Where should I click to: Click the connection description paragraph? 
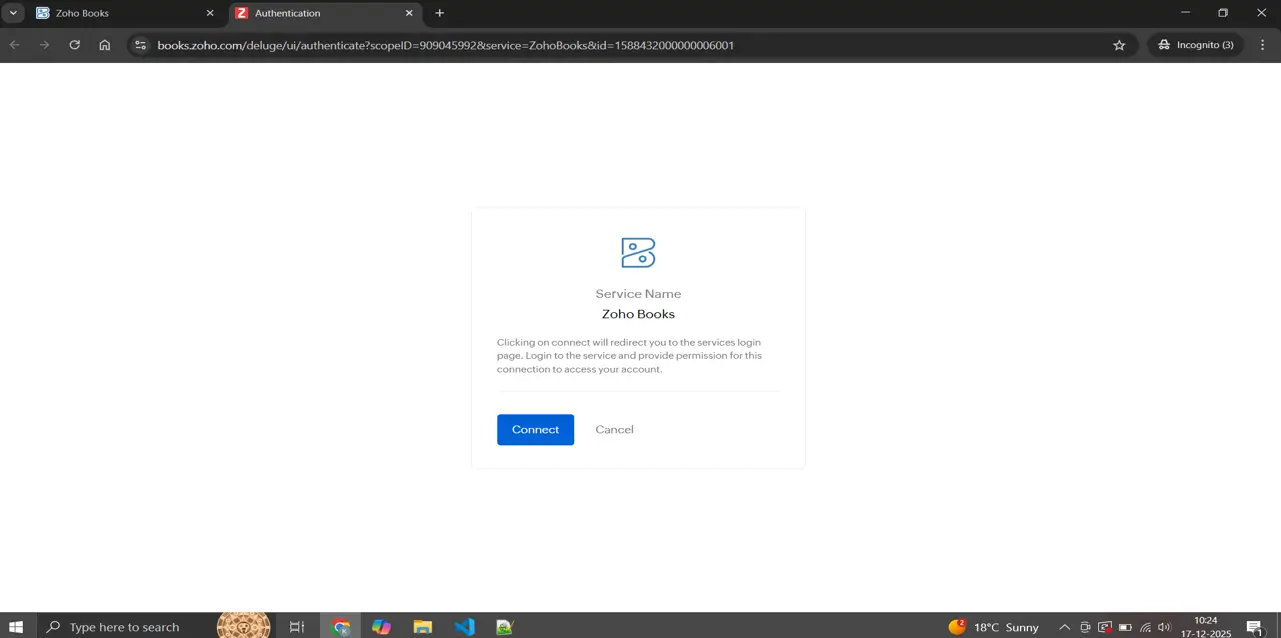631,355
